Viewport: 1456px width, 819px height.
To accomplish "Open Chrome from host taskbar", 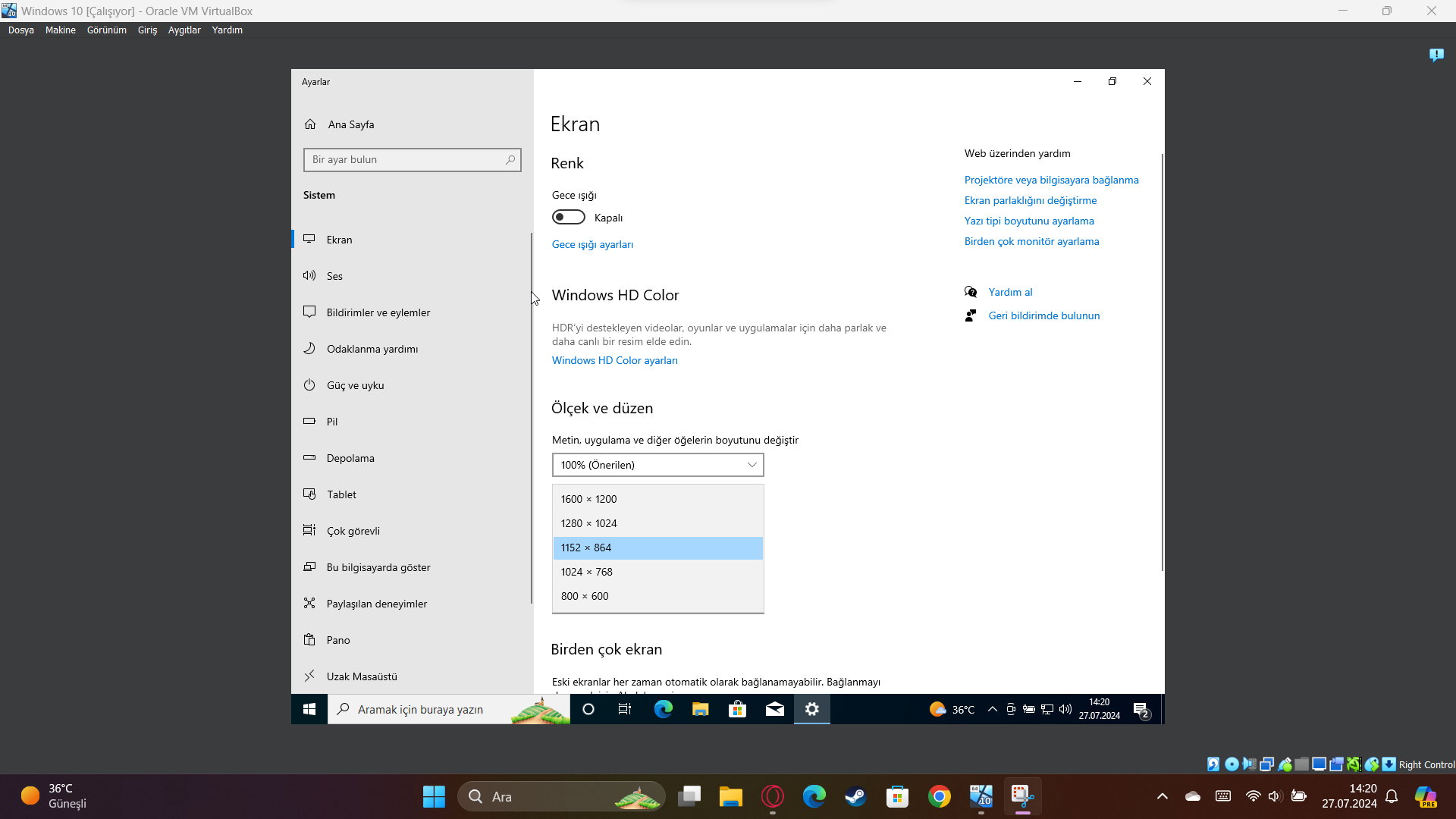I will point(939,797).
